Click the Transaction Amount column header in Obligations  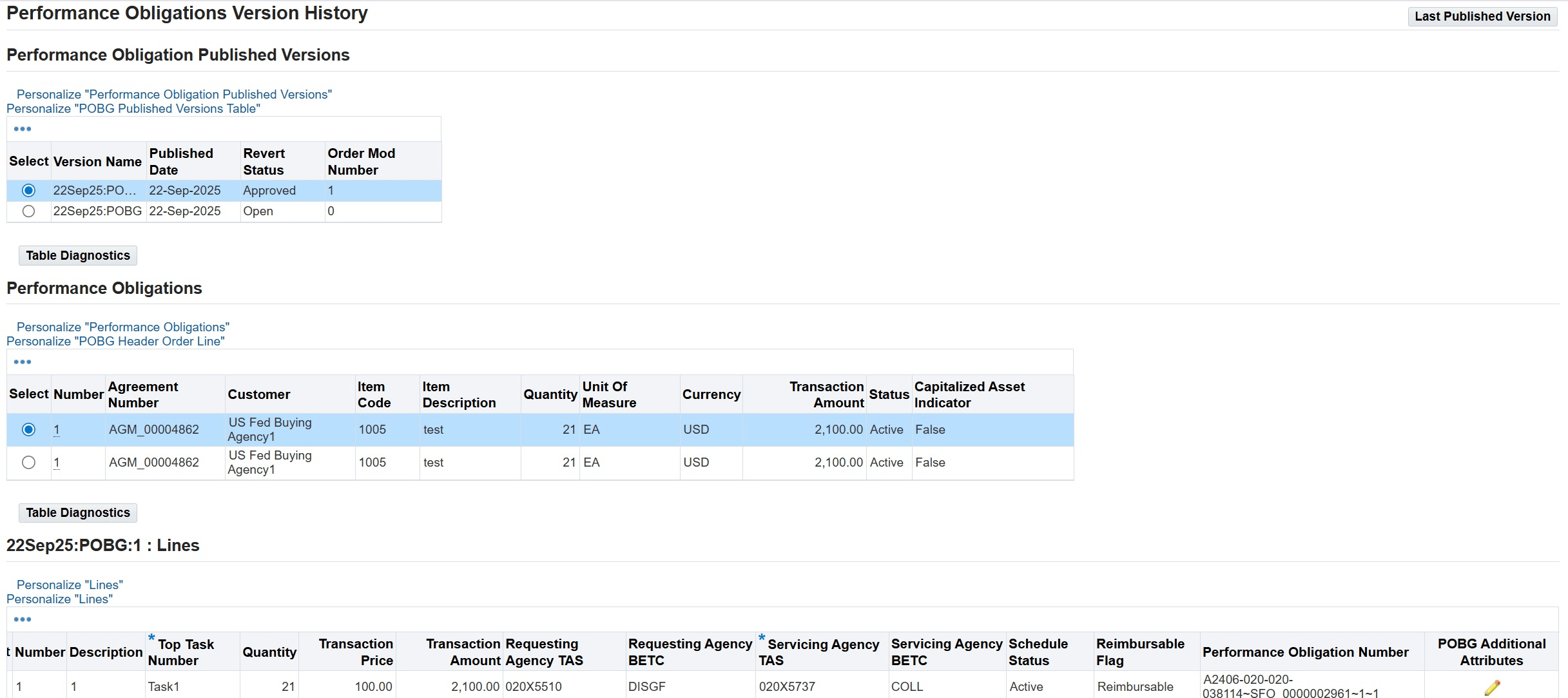tap(826, 394)
